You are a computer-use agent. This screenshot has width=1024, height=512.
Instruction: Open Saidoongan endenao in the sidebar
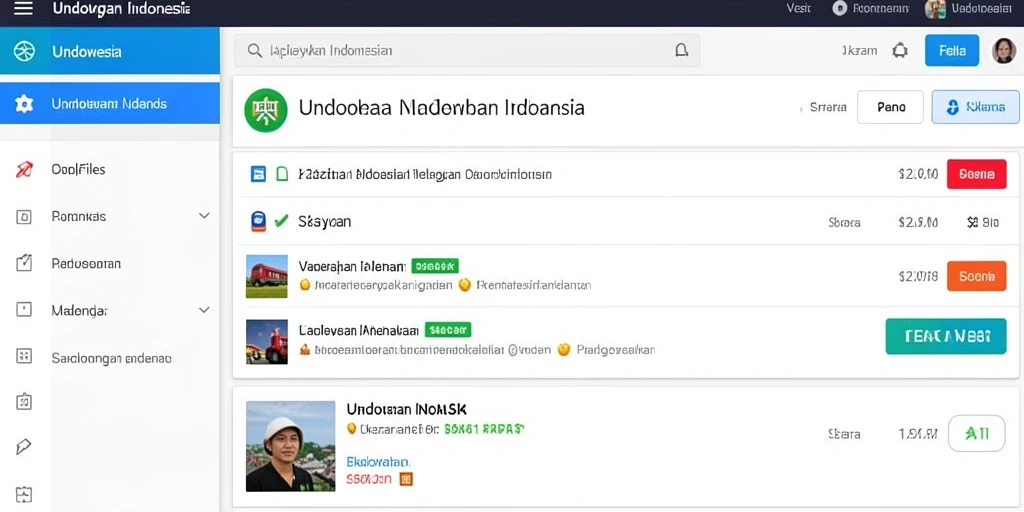111,358
